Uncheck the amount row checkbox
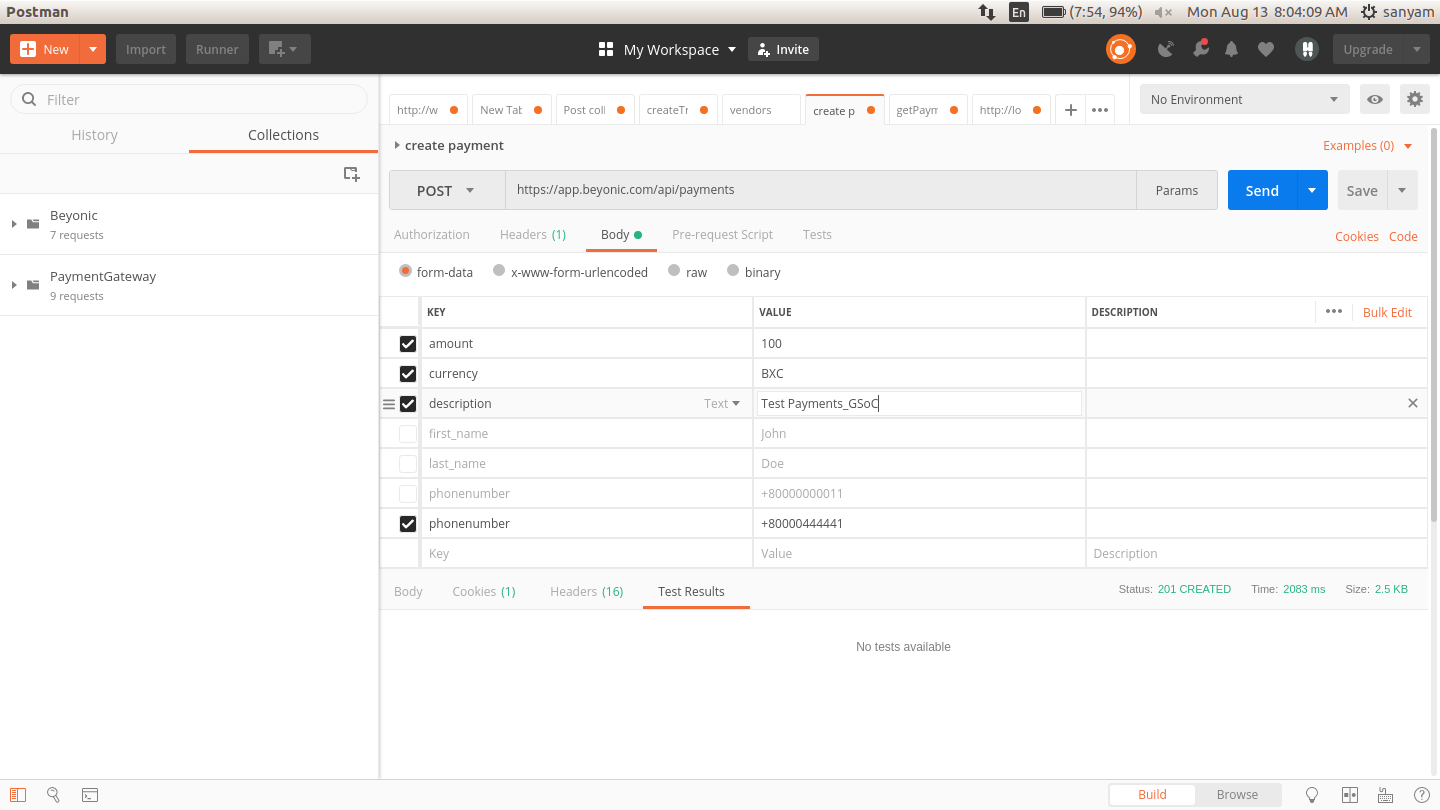The width and height of the screenshot is (1440, 810). (408, 344)
